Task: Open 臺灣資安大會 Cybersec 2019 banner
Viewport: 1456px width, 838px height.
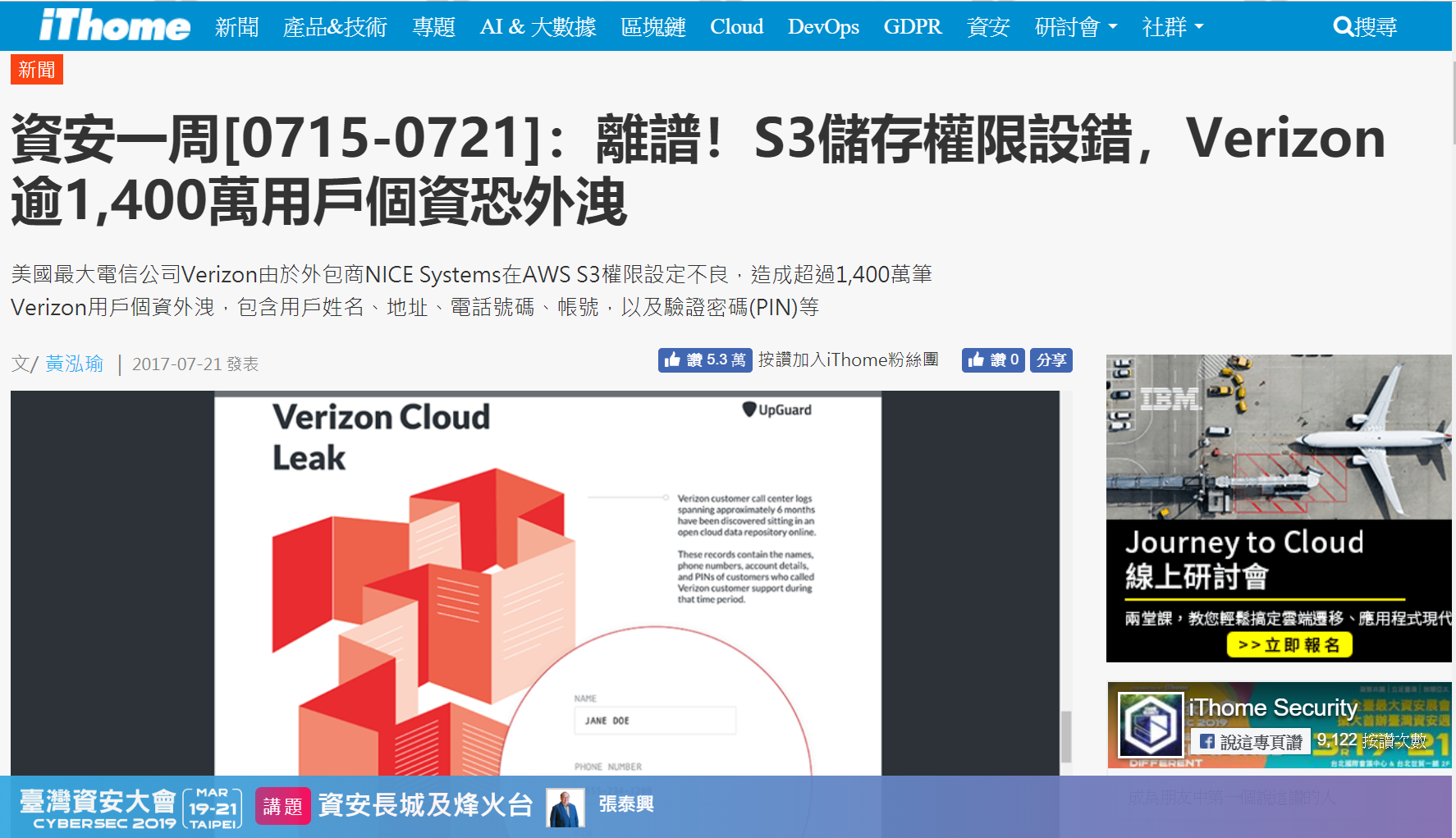Action: (x=130, y=808)
